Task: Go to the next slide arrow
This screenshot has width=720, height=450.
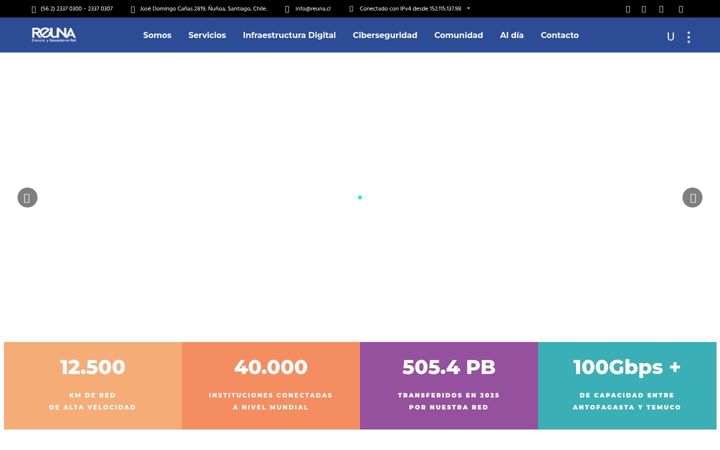Action: point(692,197)
